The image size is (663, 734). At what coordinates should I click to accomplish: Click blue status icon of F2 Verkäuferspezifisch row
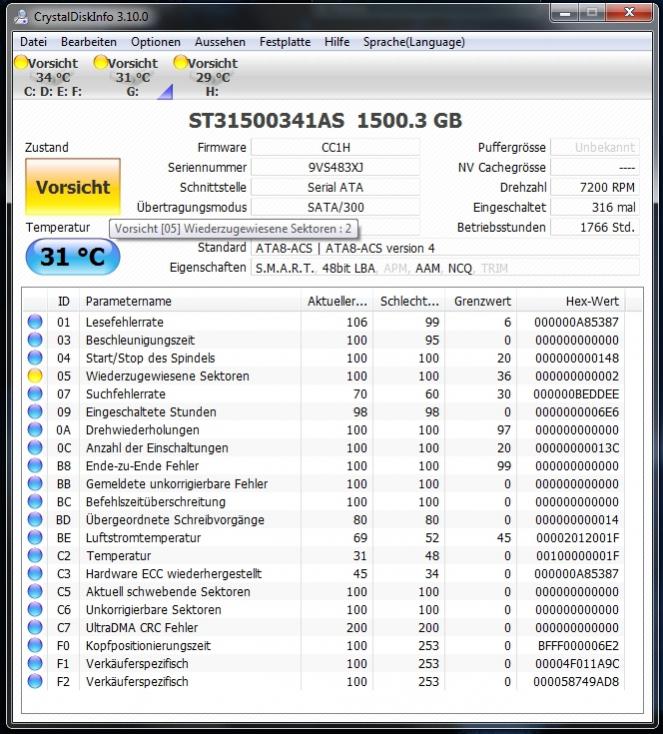pos(35,681)
